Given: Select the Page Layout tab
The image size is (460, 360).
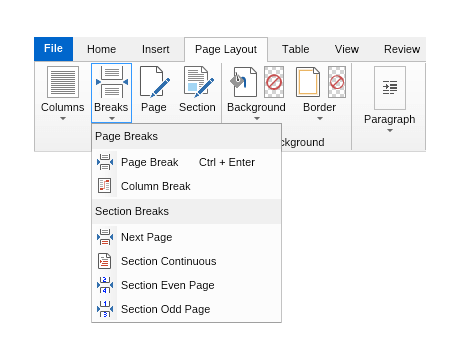Looking at the screenshot, I should [x=226, y=49].
